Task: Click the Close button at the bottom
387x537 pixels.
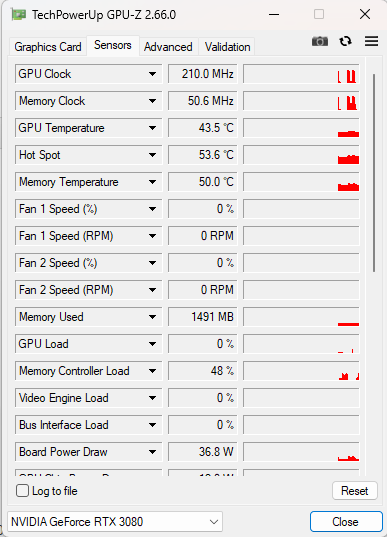Action: coord(346,522)
